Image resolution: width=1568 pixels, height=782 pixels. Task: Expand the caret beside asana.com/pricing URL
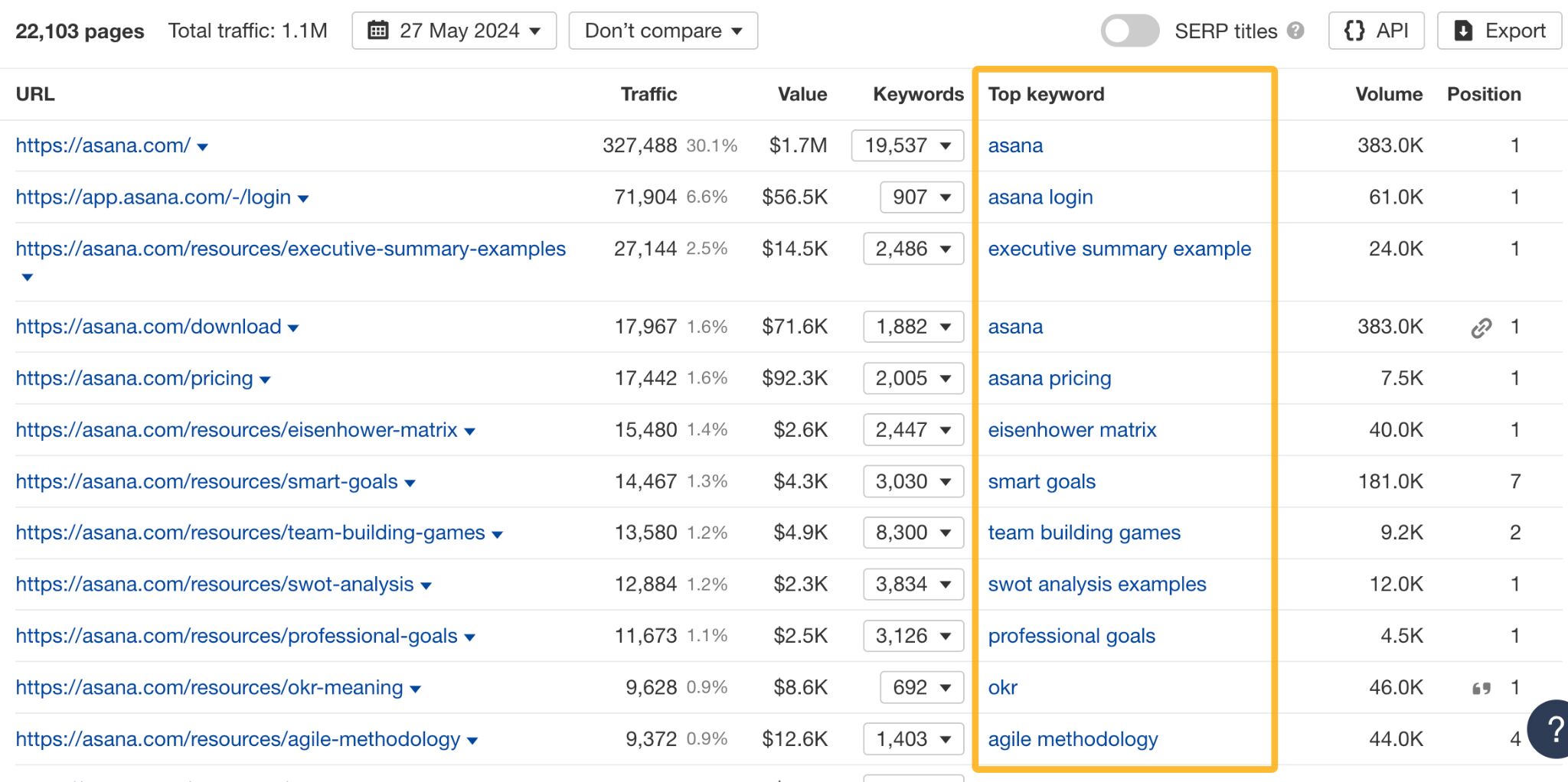click(264, 379)
